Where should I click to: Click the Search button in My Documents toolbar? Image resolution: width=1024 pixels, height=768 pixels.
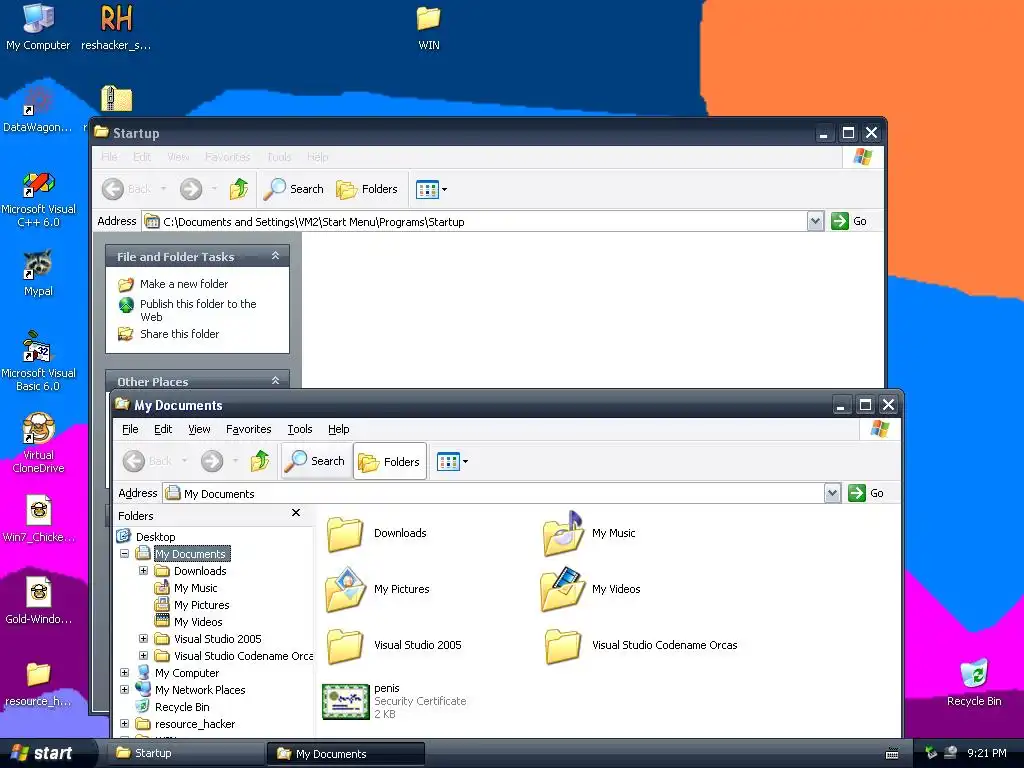[317, 461]
